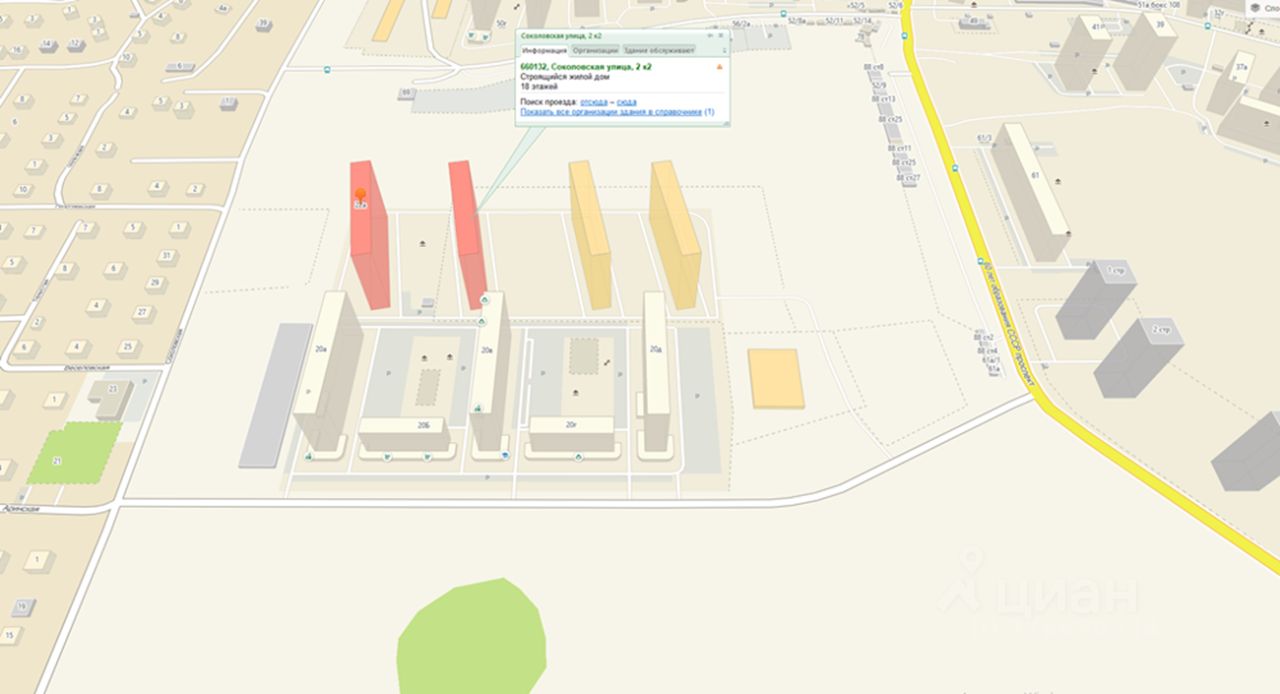
Task: Close the Соколовская улица info popup
Action: pos(722,36)
